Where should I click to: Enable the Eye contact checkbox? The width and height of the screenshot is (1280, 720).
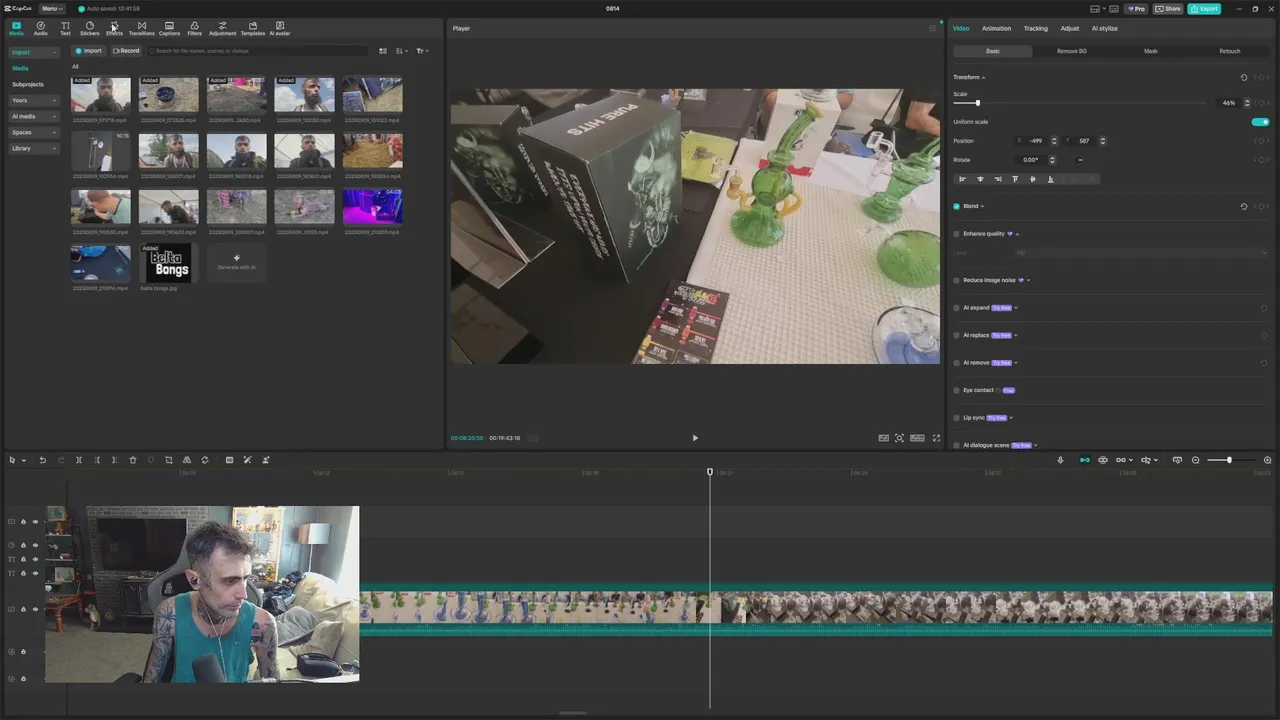coord(956,390)
